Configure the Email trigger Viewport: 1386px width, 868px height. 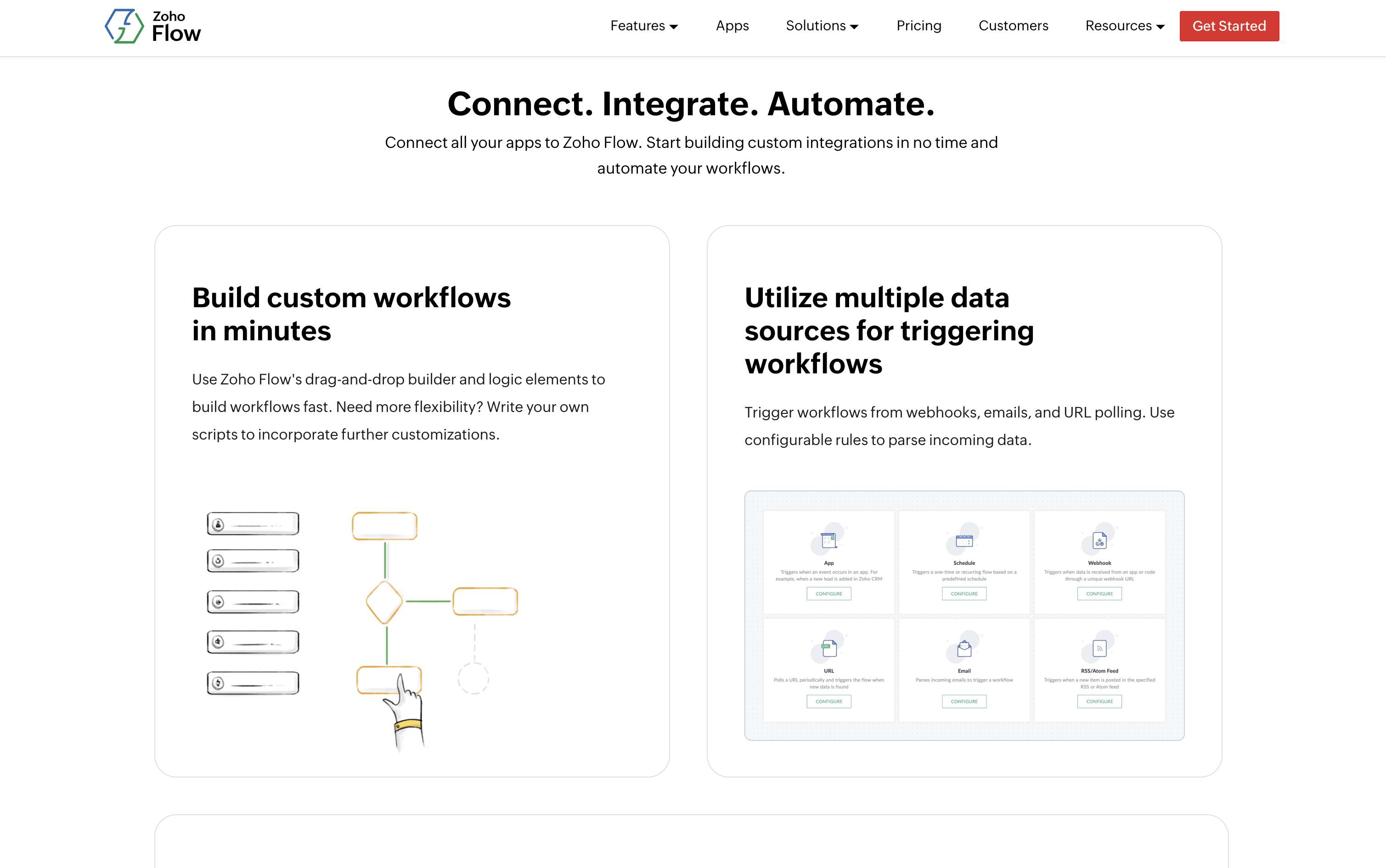(x=964, y=702)
